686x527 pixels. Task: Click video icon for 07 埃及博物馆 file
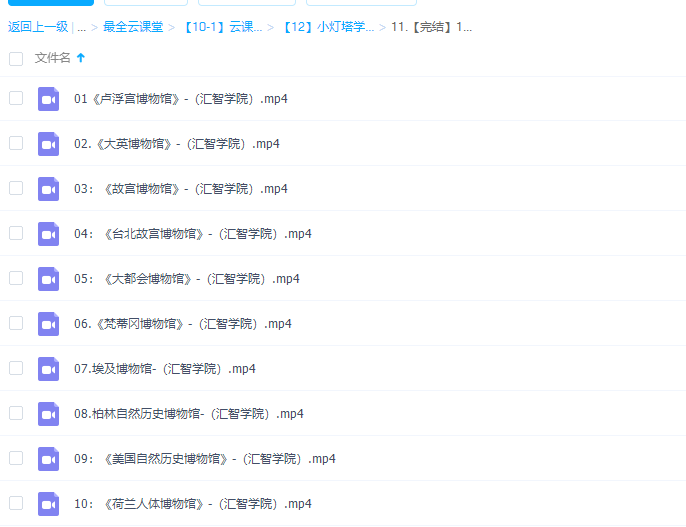(x=49, y=369)
